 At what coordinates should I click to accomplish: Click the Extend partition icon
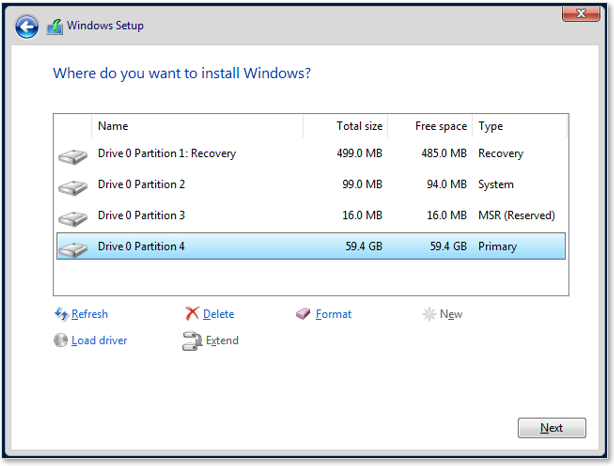(x=191, y=341)
